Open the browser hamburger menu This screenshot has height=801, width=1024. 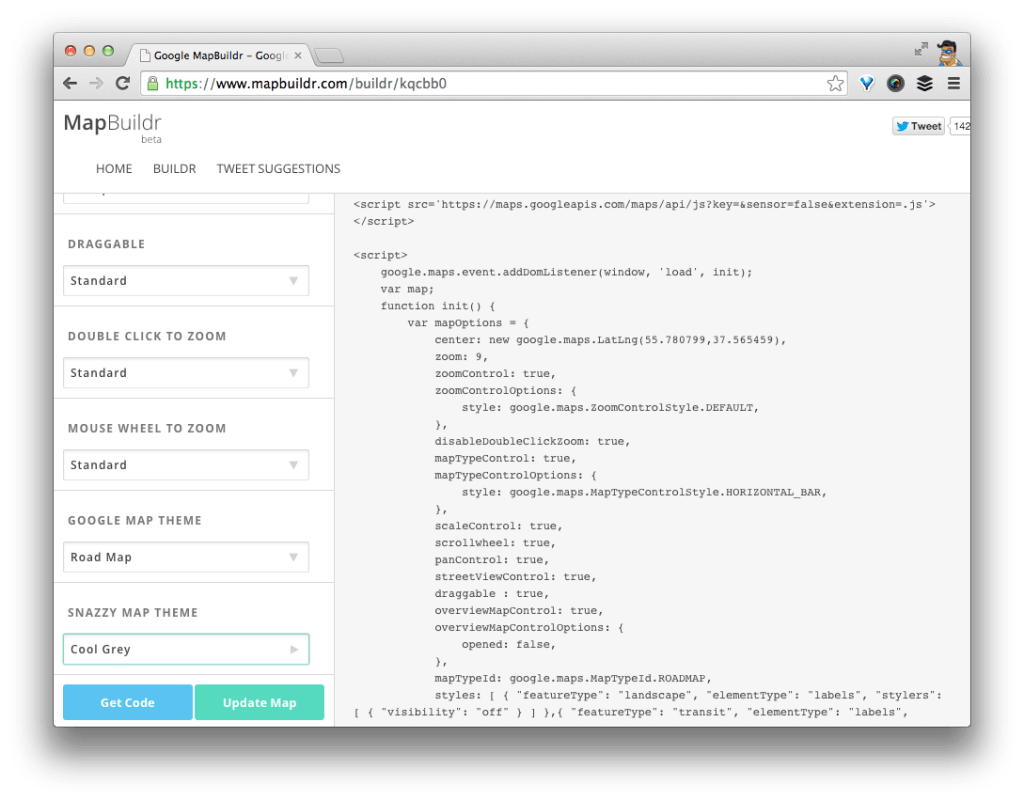(953, 83)
